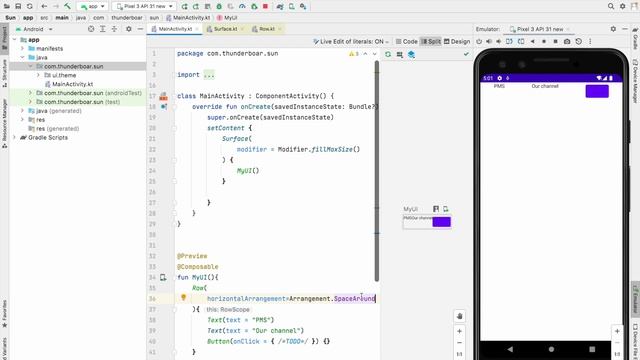Click the red Stop app icon
The width and height of the screenshot is (640, 360).
coord(265,7)
